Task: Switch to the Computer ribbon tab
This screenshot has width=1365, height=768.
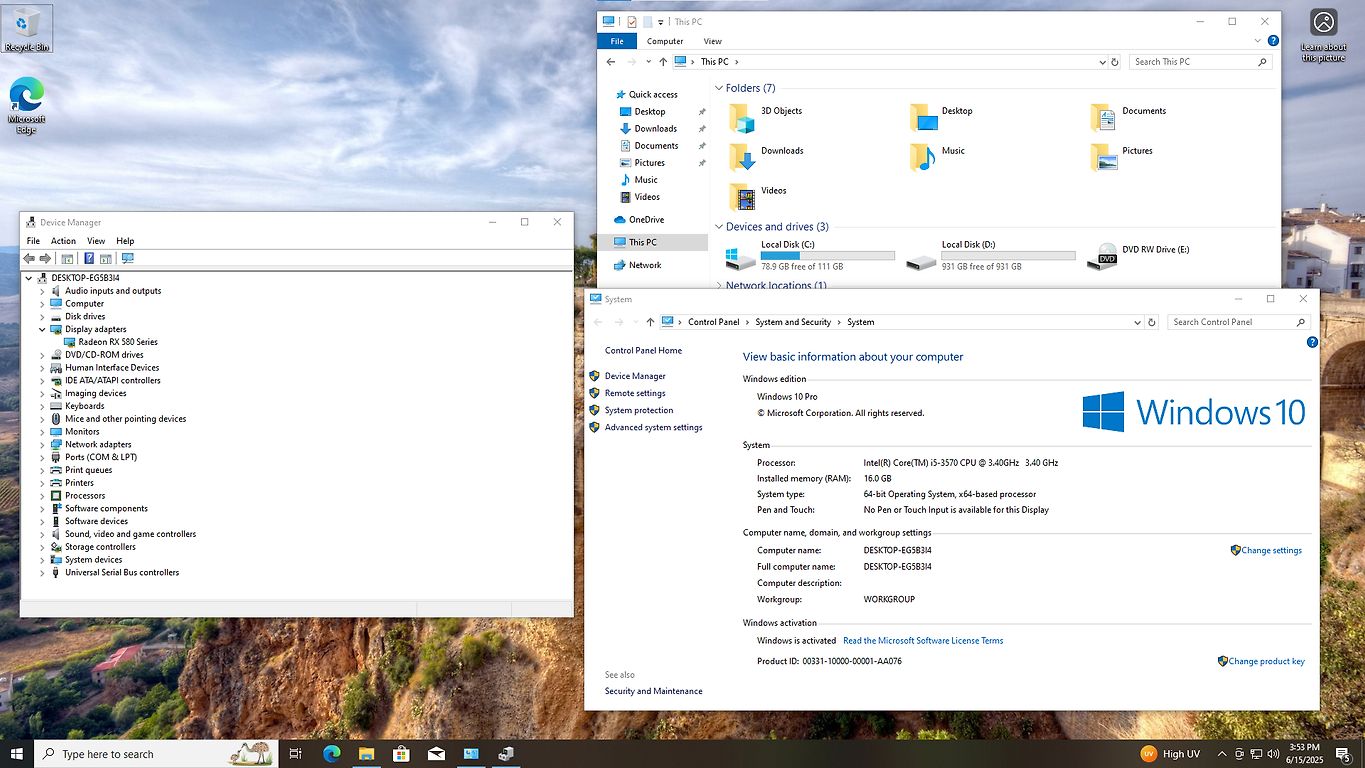Action: click(665, 41)
